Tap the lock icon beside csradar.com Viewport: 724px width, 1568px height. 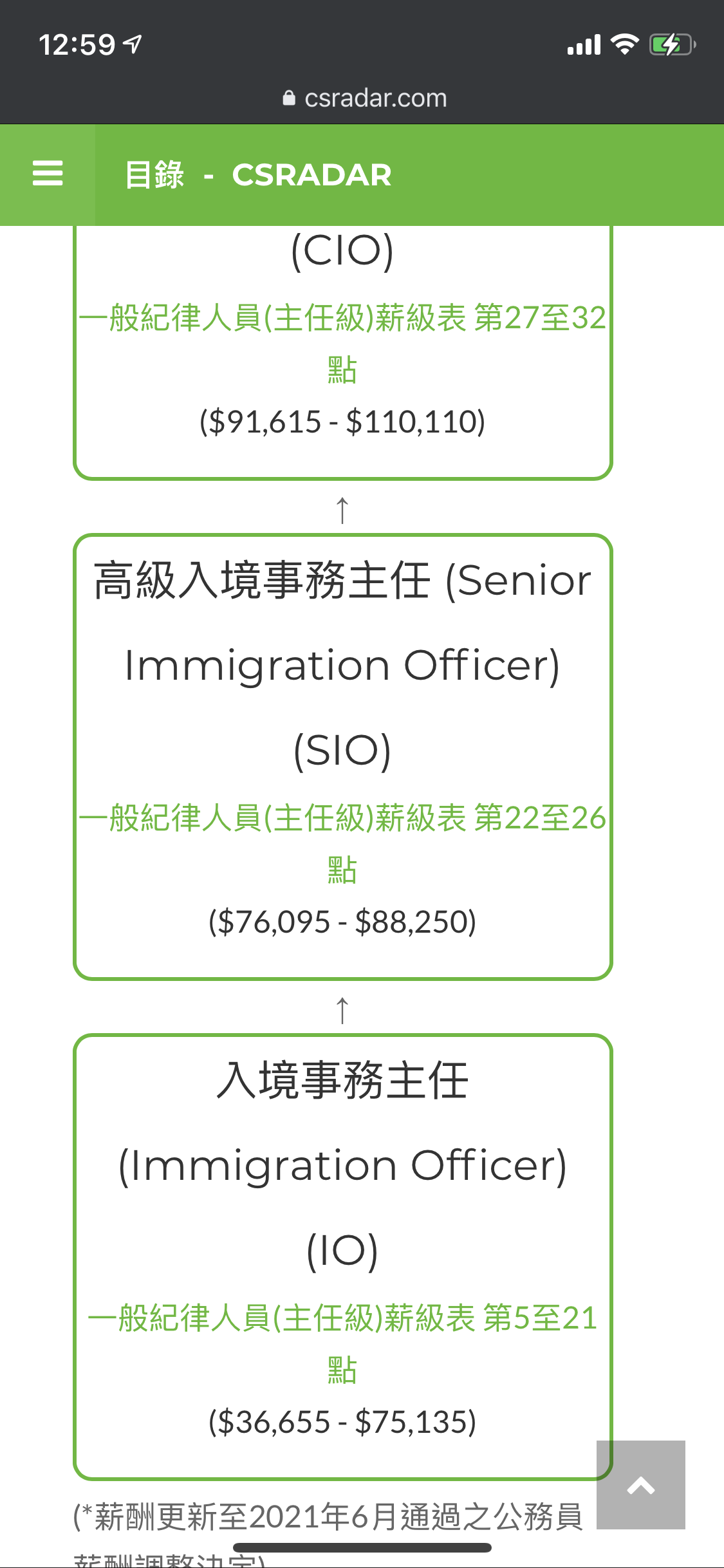click(289, 98)
